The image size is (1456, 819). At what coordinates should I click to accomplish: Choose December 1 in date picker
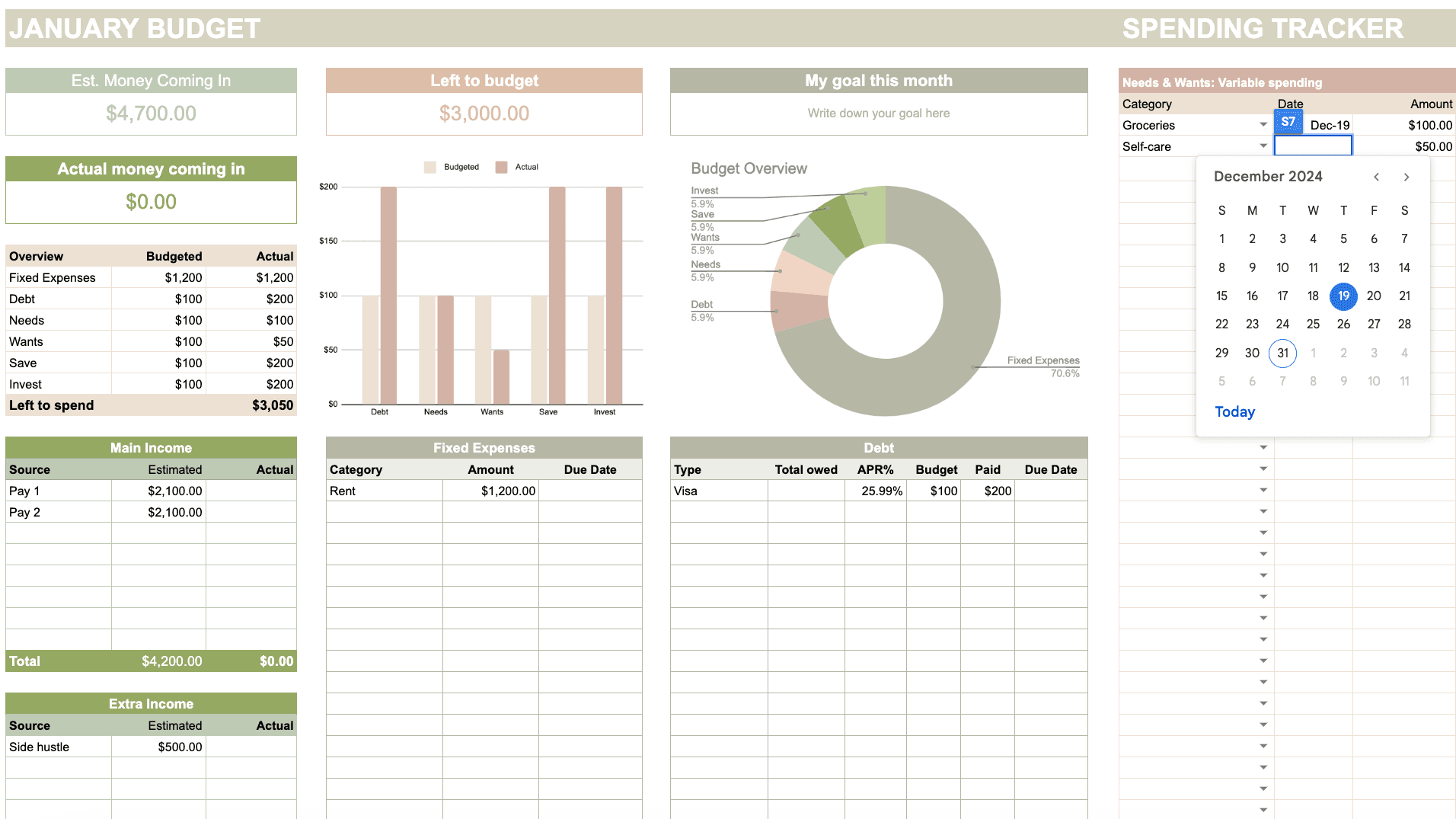tap(1221, 238)
